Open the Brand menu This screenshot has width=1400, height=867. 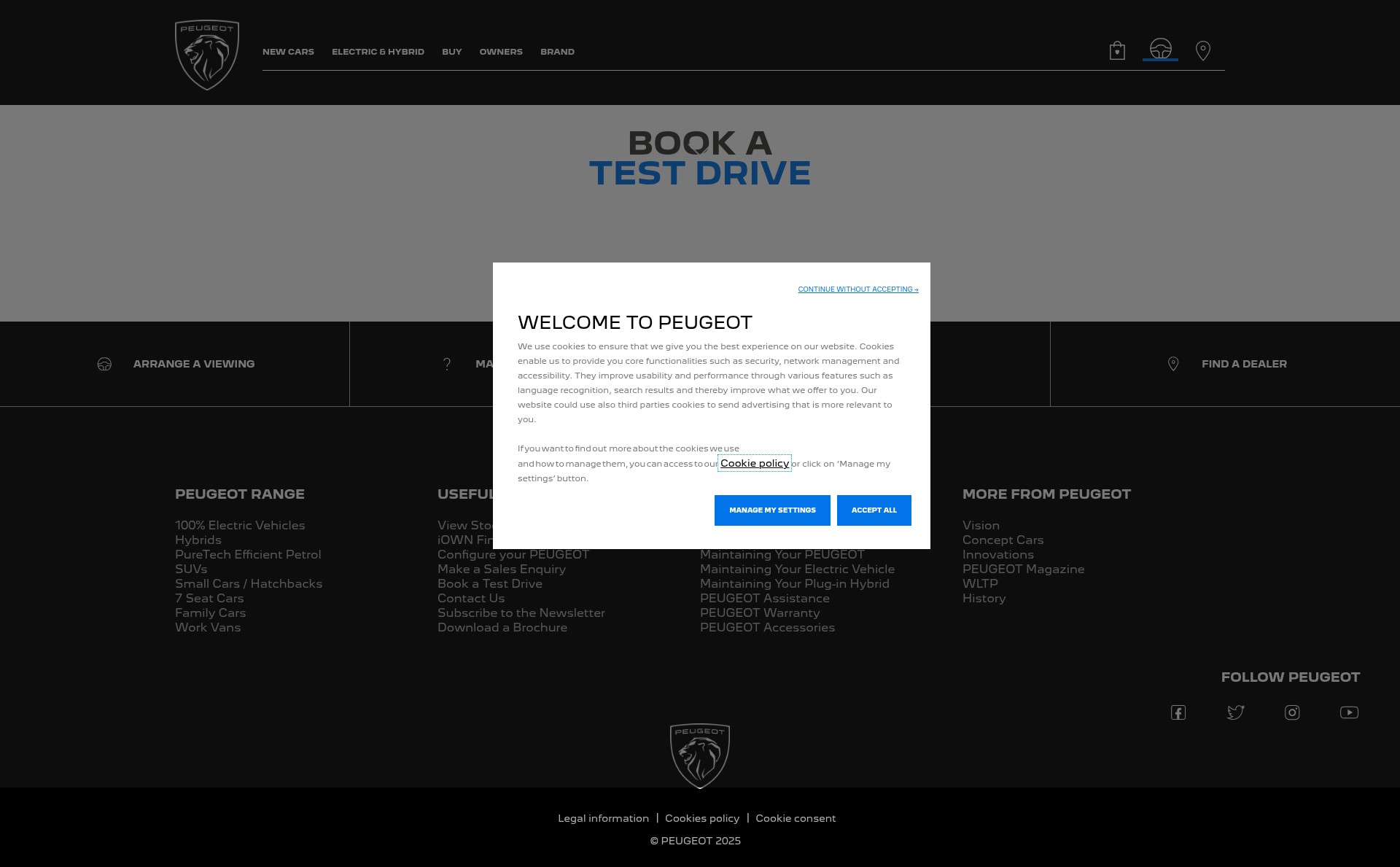(x=557, y=52)
